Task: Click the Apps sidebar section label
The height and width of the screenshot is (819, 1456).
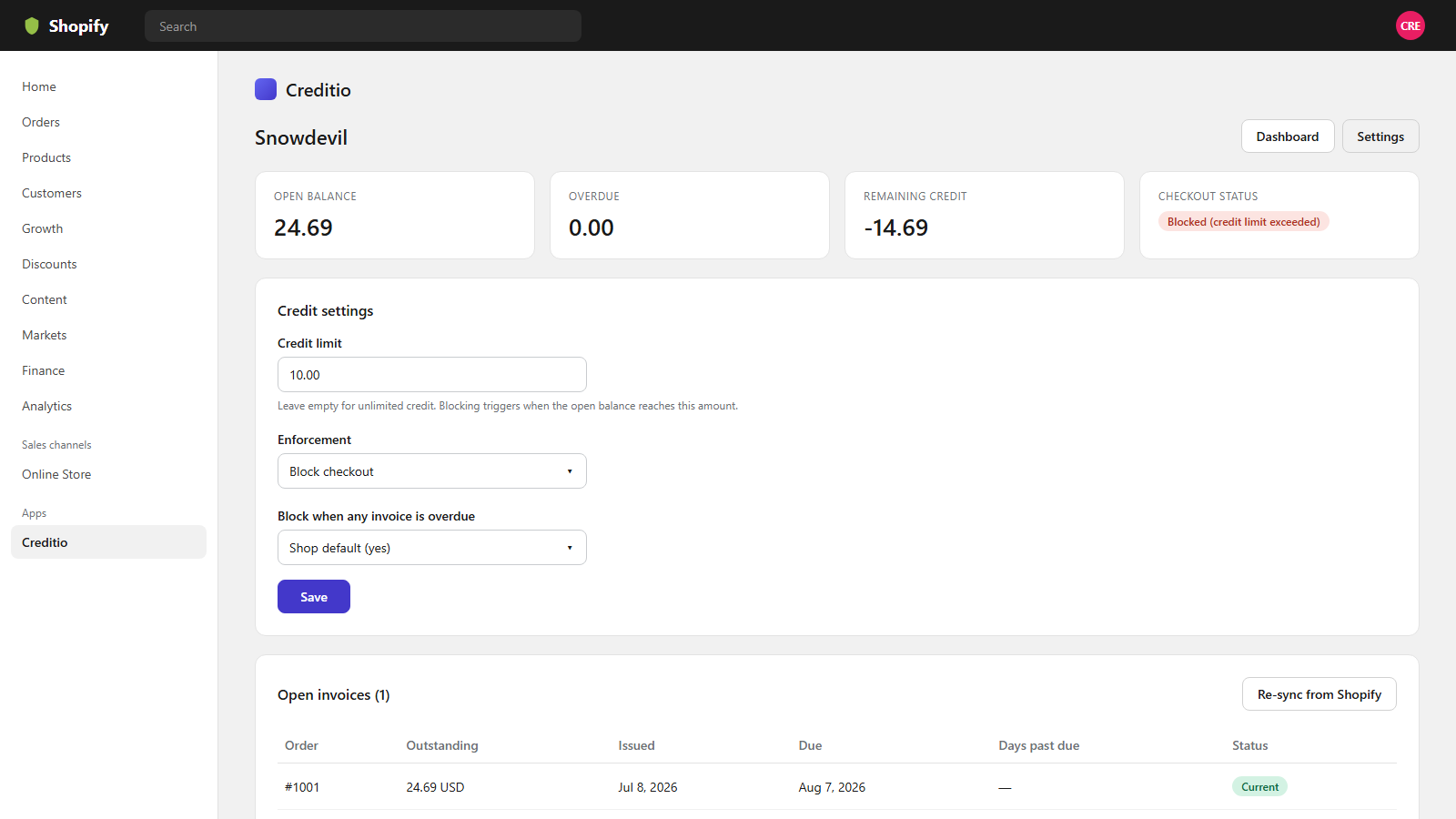Action: click(34, 513)
